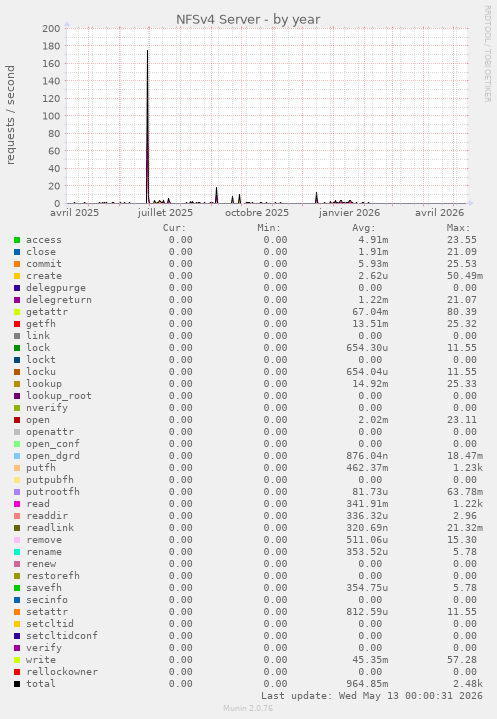
Task: Click the "requests / second" axis label
Action: click(x=10, y=115)
